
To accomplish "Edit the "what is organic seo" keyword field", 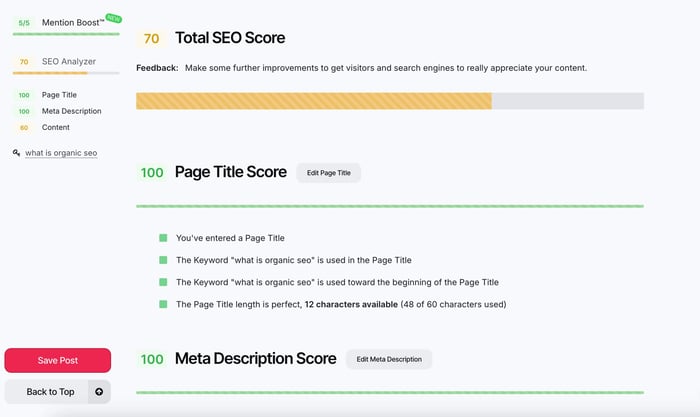I will click(61, 153).
